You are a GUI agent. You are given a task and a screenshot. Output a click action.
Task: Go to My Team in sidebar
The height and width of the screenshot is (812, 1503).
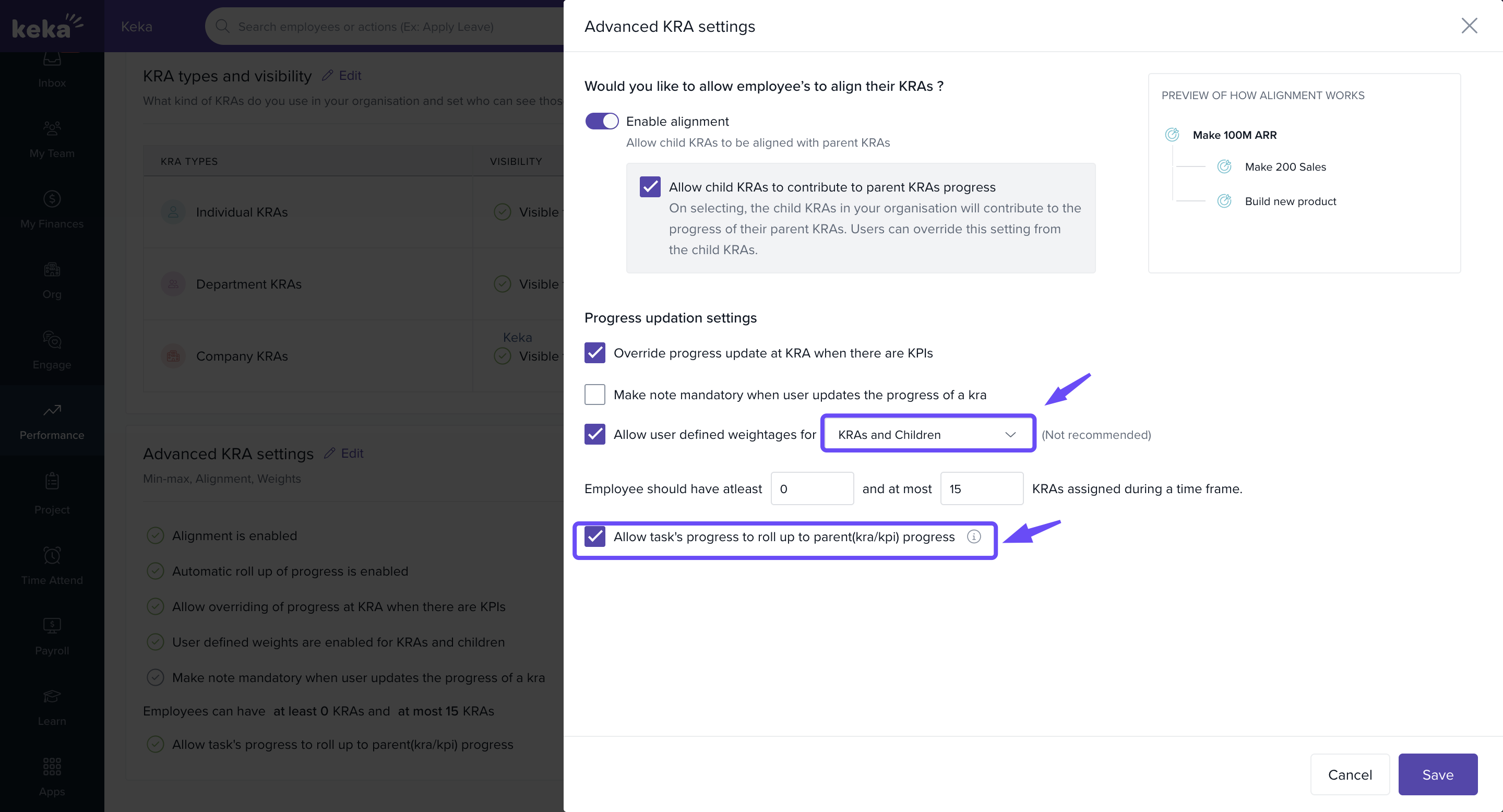click(x=52, y=139)
